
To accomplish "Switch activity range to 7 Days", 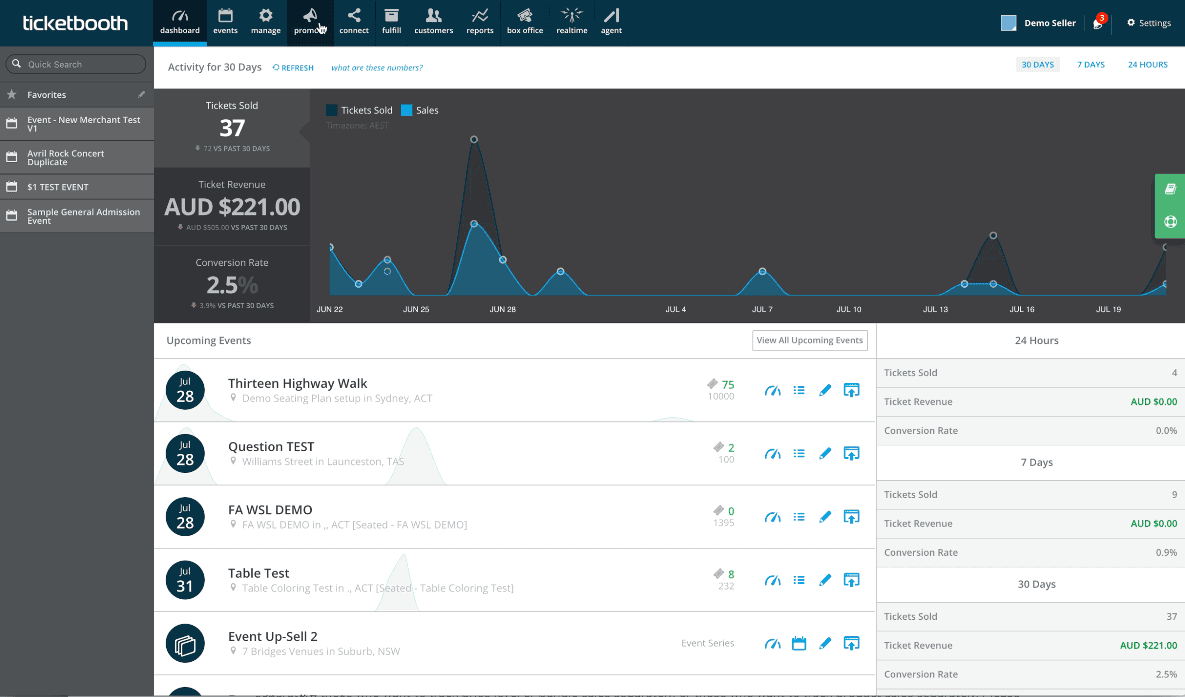I will click(x=1090, y=65).
